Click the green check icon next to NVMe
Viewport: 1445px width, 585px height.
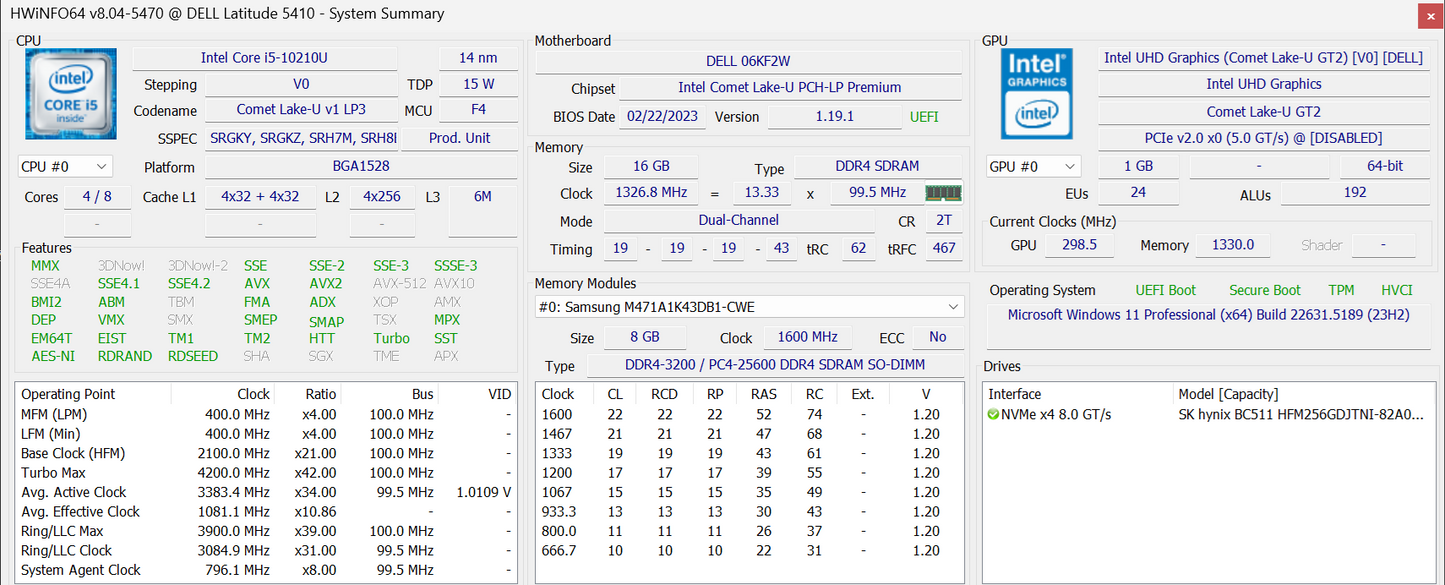click(x=993, y=414)
